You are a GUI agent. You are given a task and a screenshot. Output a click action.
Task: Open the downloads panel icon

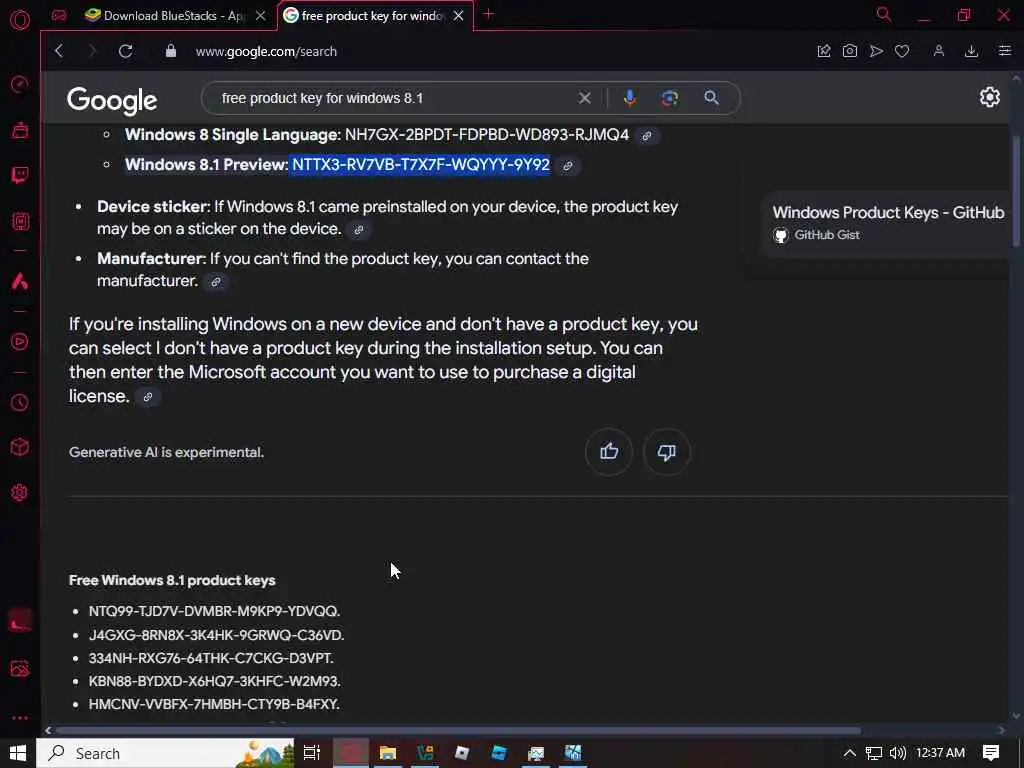[971, 51]
